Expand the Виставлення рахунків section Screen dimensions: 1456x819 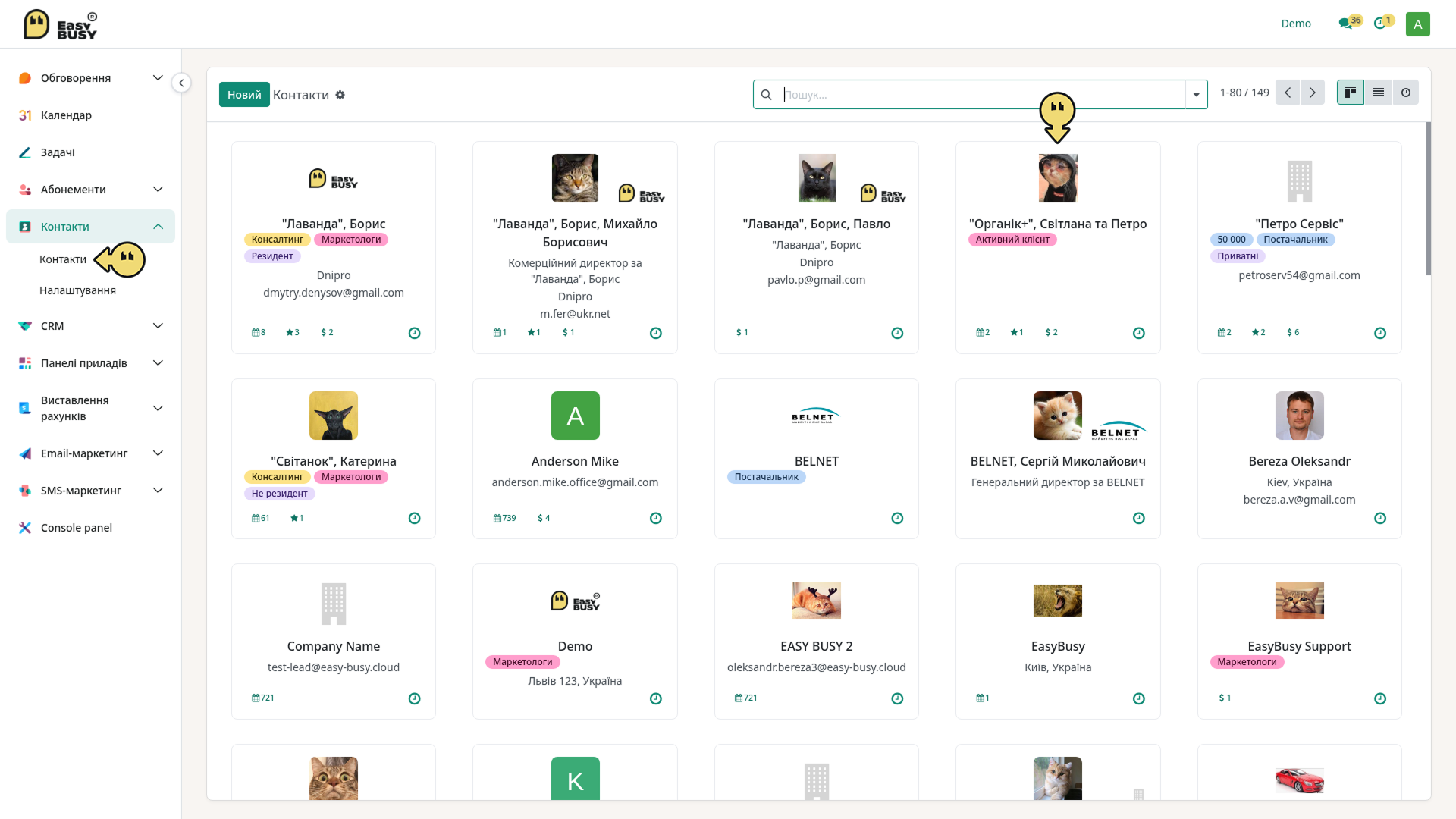(158, 408)
